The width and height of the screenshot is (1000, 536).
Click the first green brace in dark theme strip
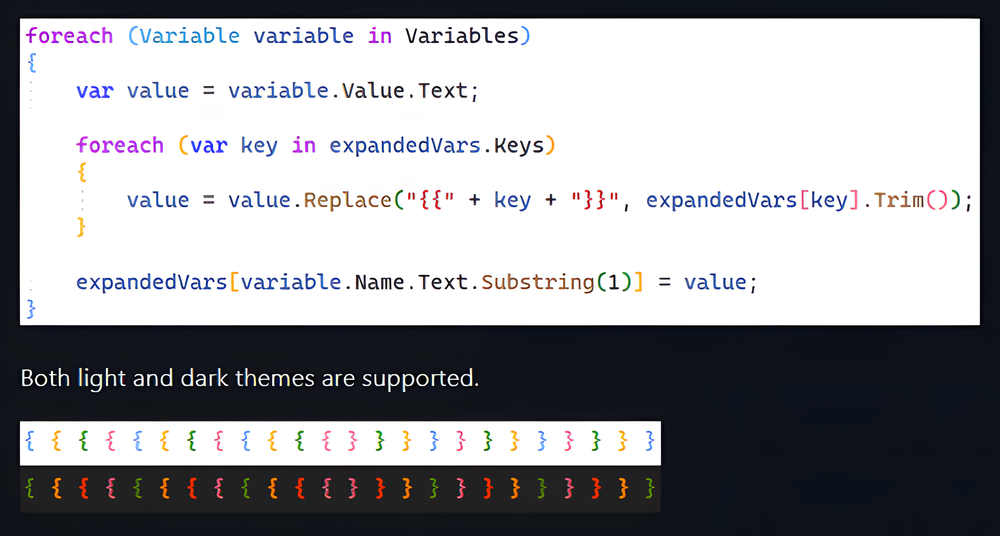tap(29, 489)
